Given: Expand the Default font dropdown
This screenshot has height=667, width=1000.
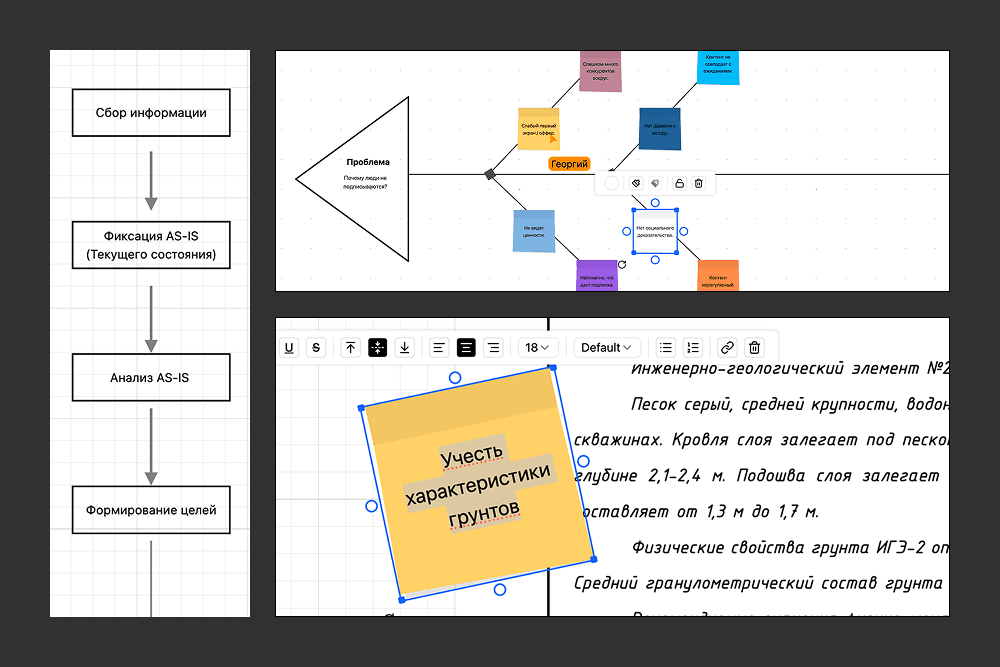Looking at the screenshot, I should point(607,348).
